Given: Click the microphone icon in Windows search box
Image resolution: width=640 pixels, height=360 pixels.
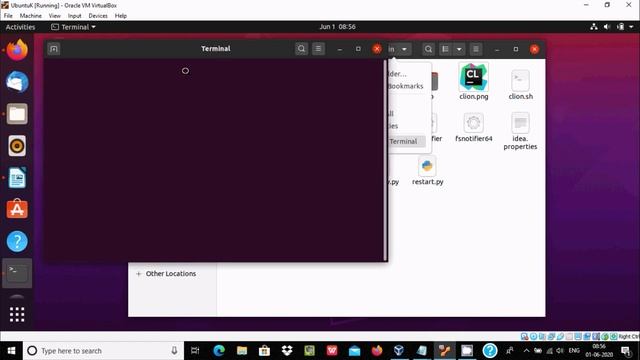Looking at the screenshot, I should tap(174, 351).
